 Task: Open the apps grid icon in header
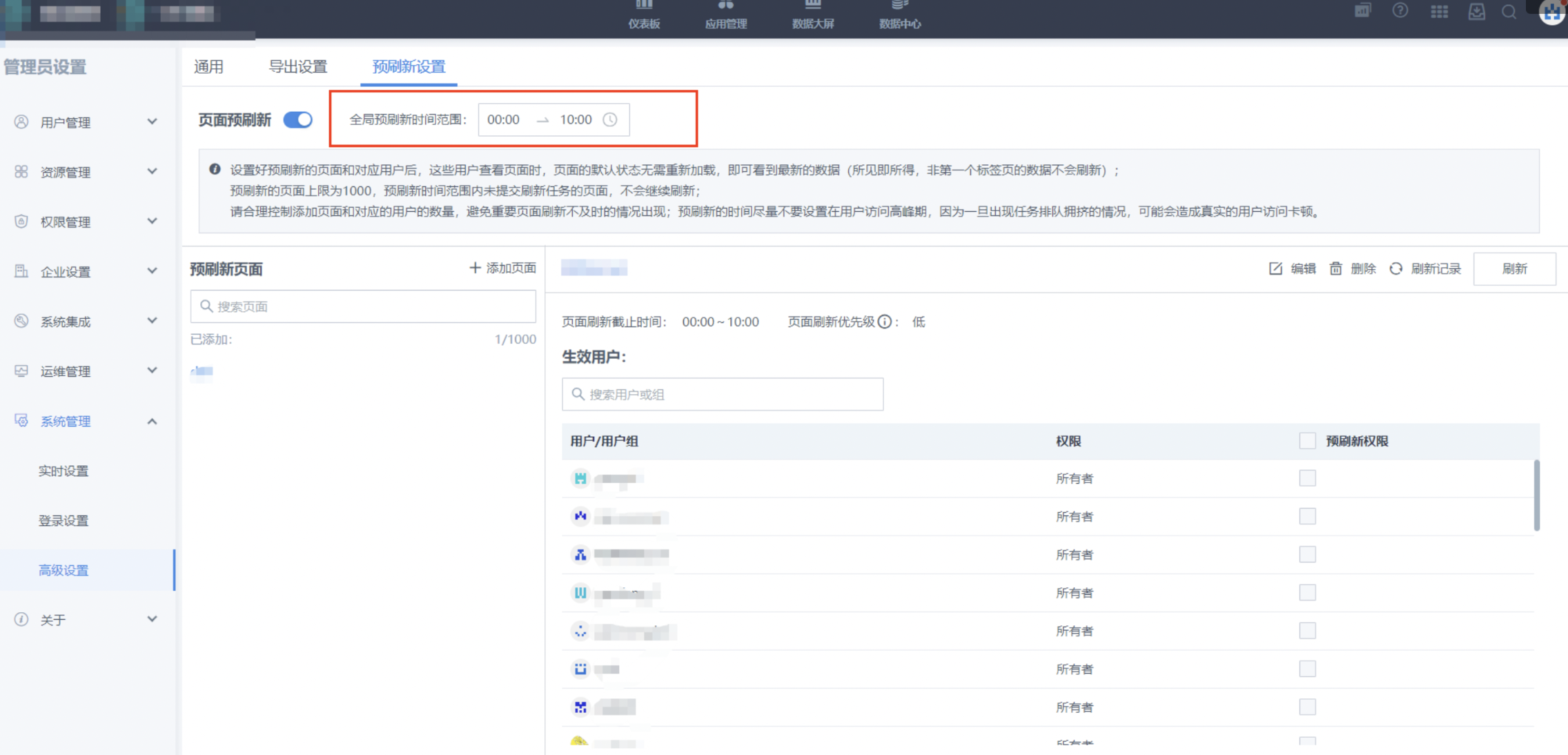[x=1439, y=12]
